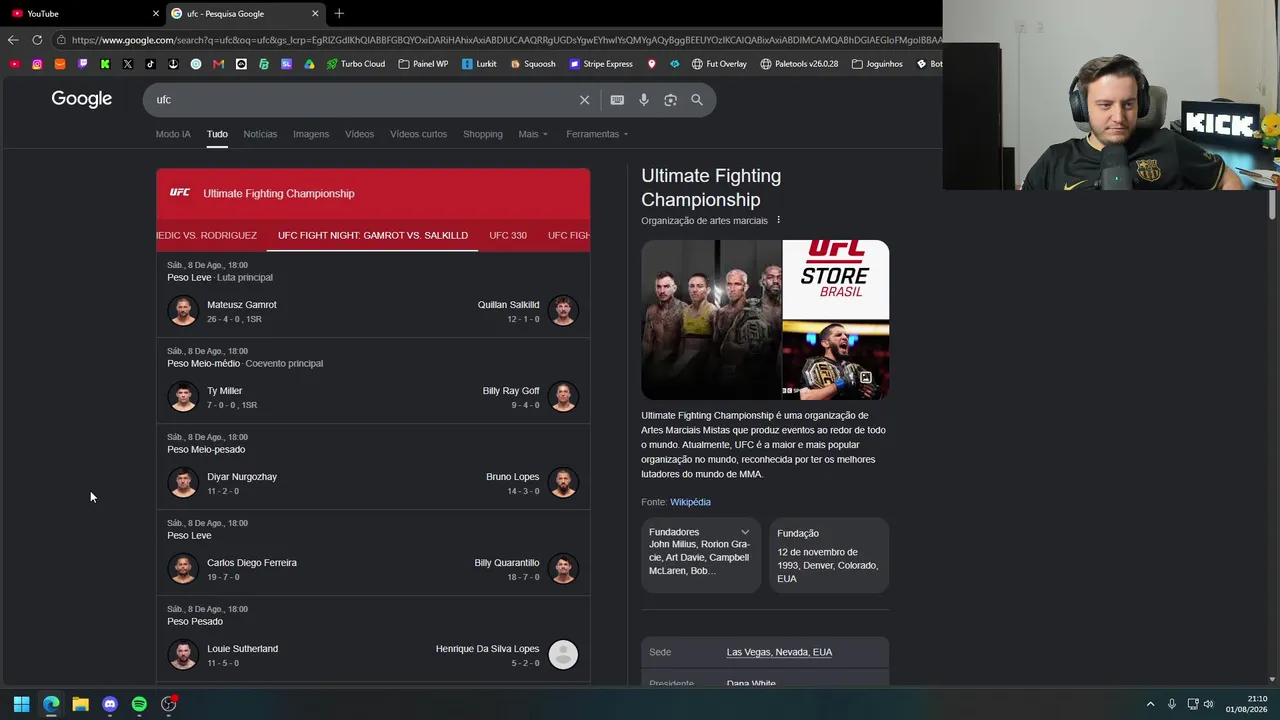This screenshot has width=1280, height=720.
Task: Open Spotify from the taskbar
Action: pyautogui.click(x=139, y=704)
